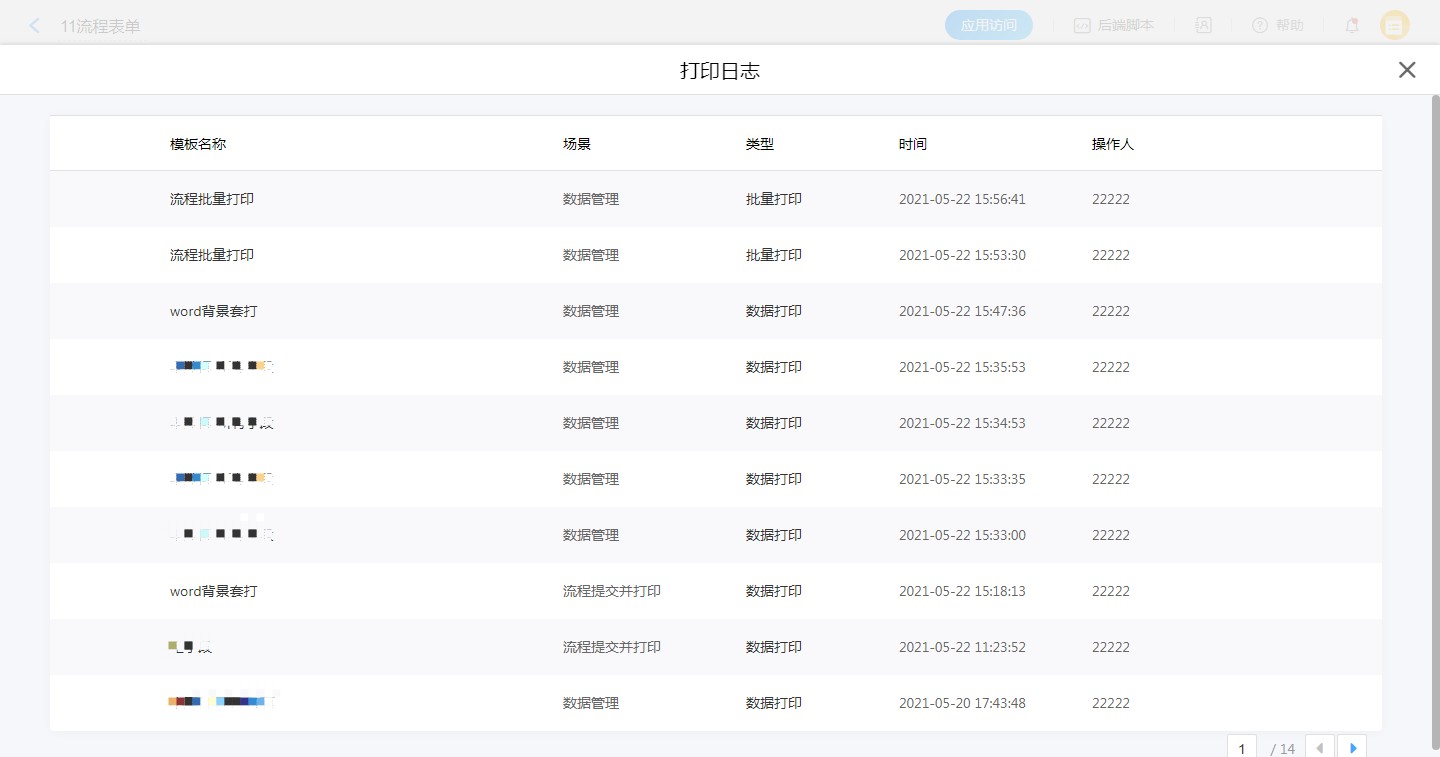Click the previous page arrow
1440x757 pixels.
coord(1320,748)
